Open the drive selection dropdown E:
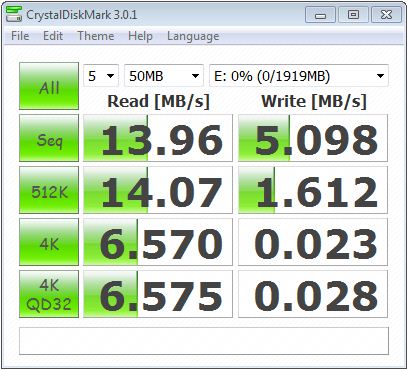Image resolution: width=407 pixels, height=370 pixels. [299, 76]
